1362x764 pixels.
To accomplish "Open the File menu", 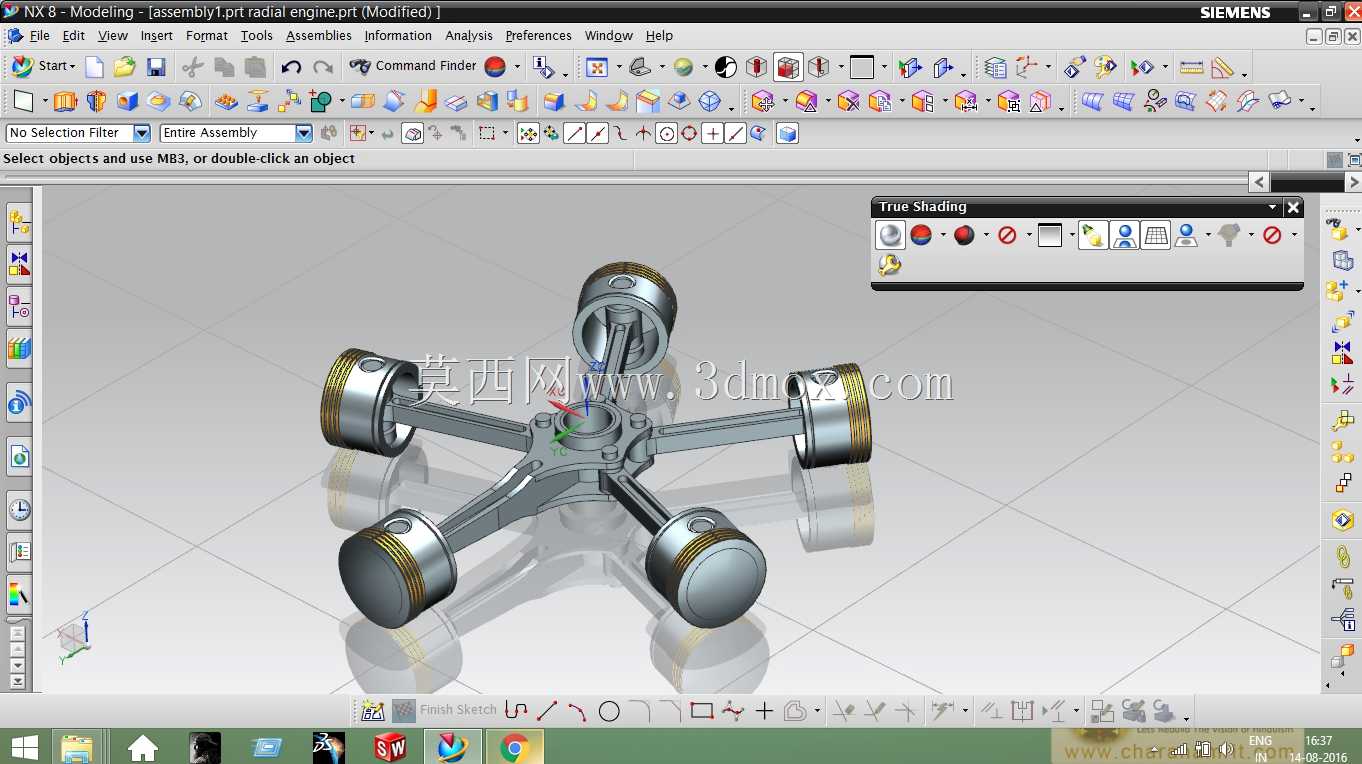I will (x=39, y=36).
